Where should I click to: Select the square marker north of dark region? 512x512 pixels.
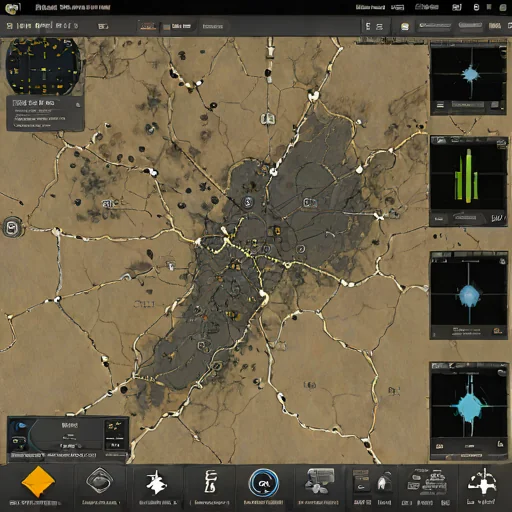[x=267, y=118]
